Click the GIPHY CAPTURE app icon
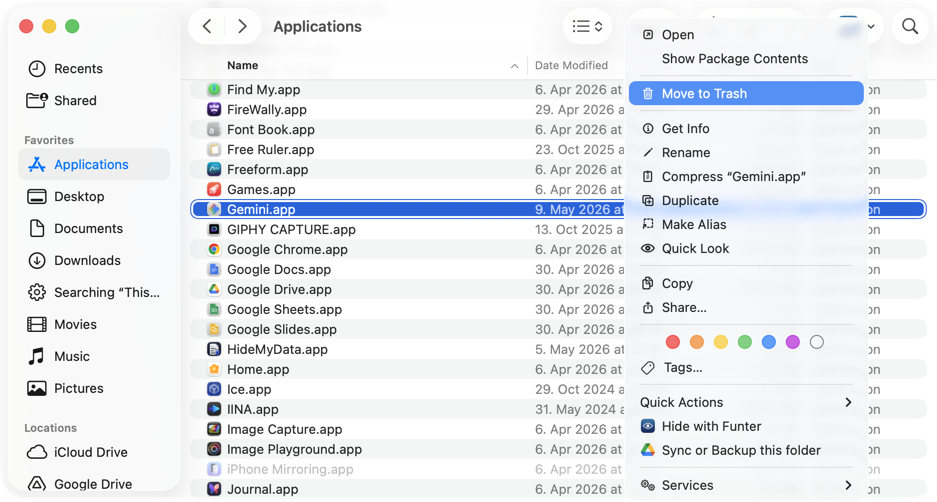The width and height of the screenshot is (937, 502). (214, 229)
